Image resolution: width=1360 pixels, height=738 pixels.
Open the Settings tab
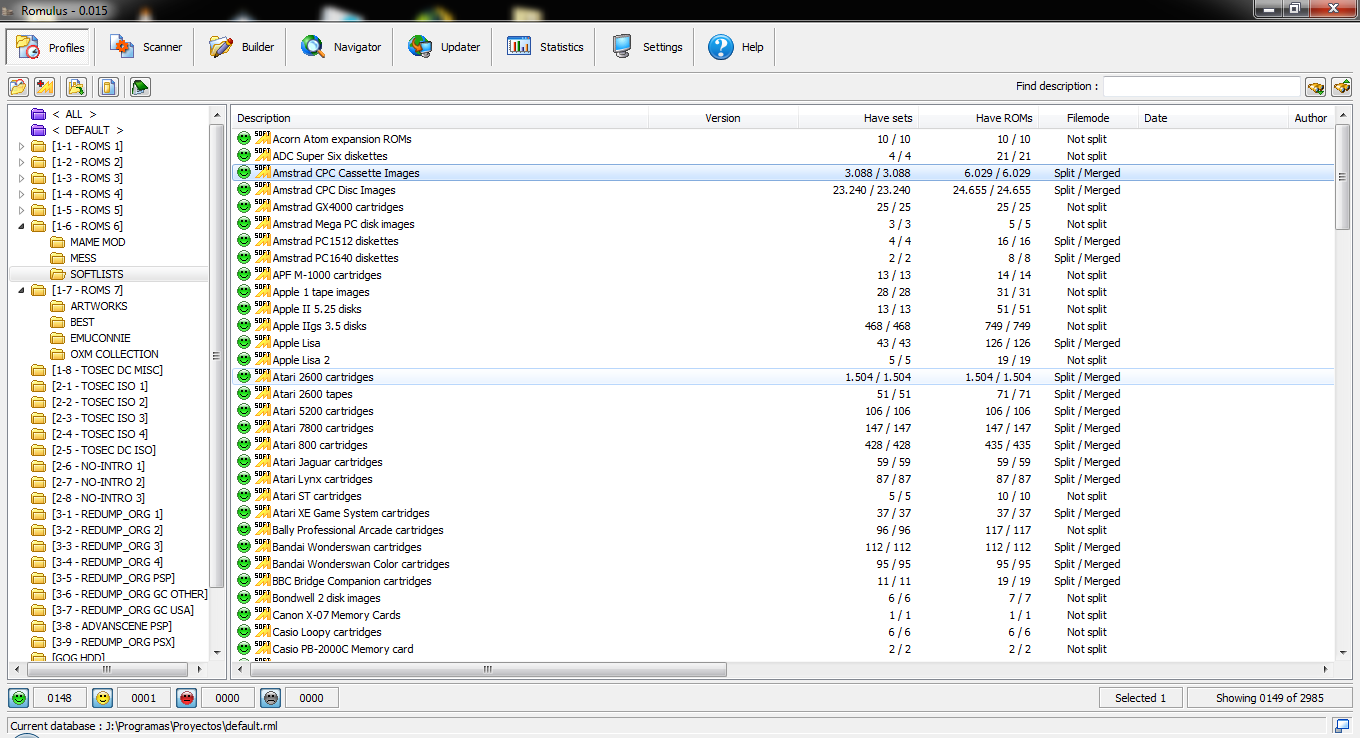647,47
